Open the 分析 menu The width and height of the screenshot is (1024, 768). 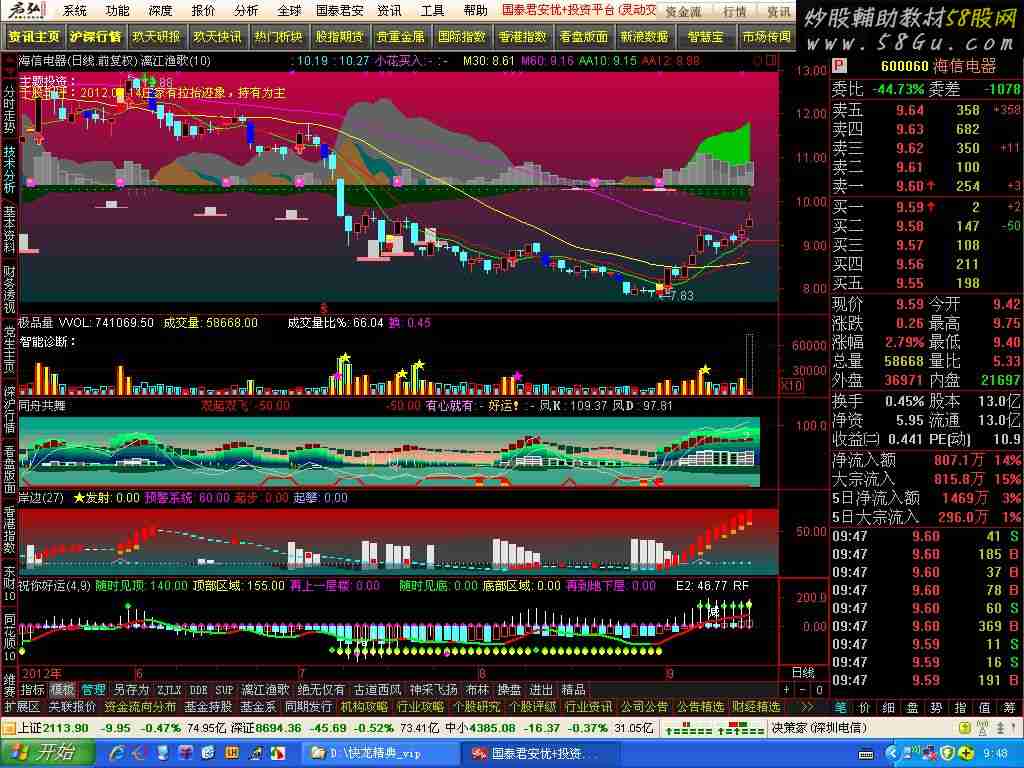pos(246,10)
